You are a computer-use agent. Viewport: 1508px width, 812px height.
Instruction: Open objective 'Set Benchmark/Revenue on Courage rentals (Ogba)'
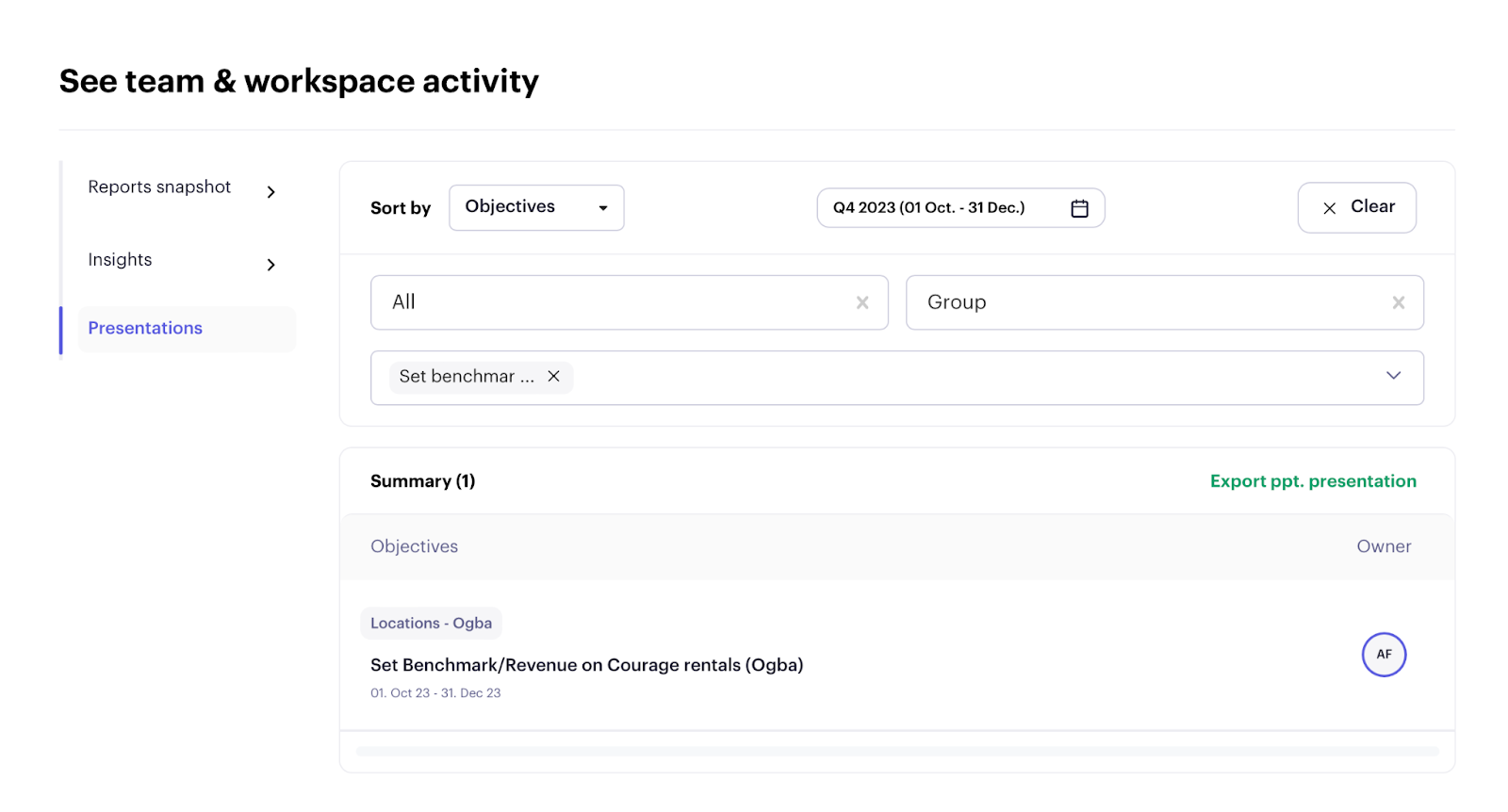point(586,665)
